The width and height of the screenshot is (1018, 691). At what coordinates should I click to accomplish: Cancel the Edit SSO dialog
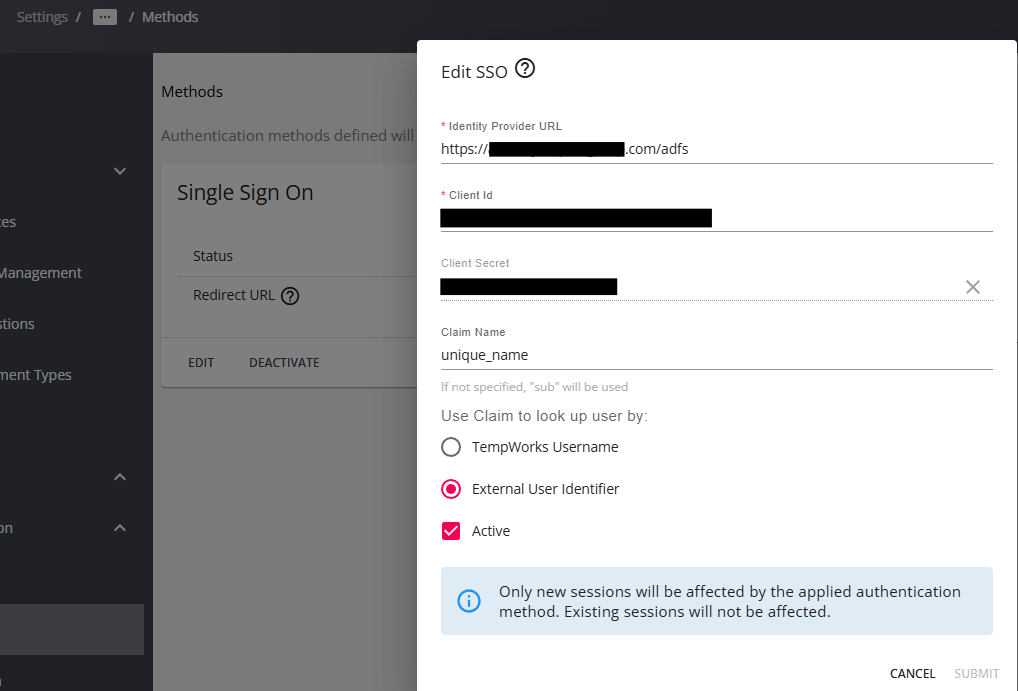coord(912,673)
